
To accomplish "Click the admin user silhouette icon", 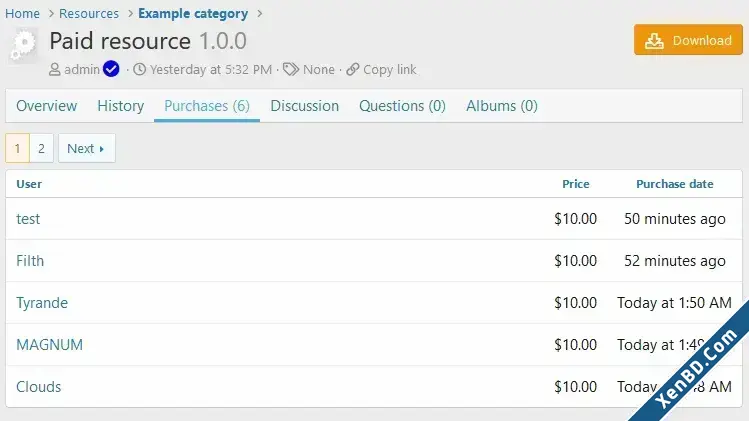I will (x=55, y=70).
